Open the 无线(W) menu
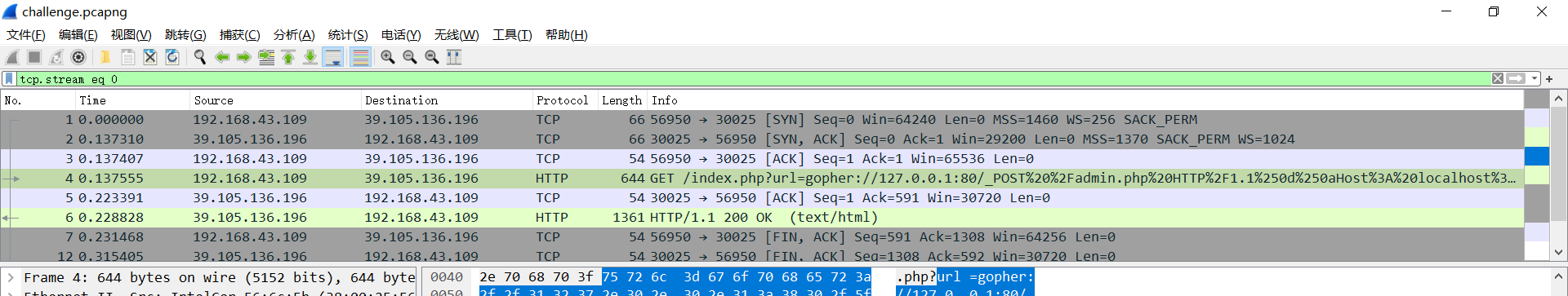The width and height of the screenshot is (1568, 296). 457,35
